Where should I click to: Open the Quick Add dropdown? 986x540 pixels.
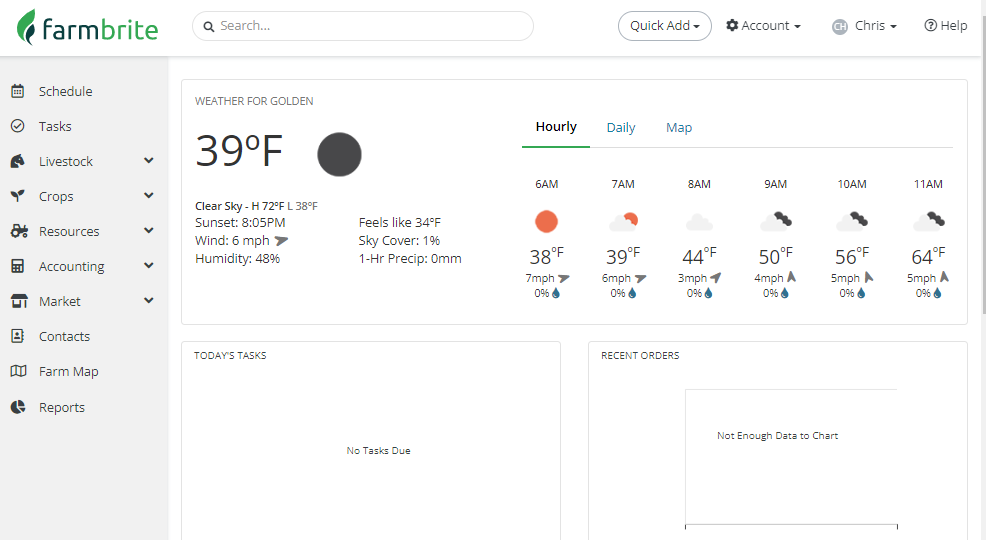[665, 26]
